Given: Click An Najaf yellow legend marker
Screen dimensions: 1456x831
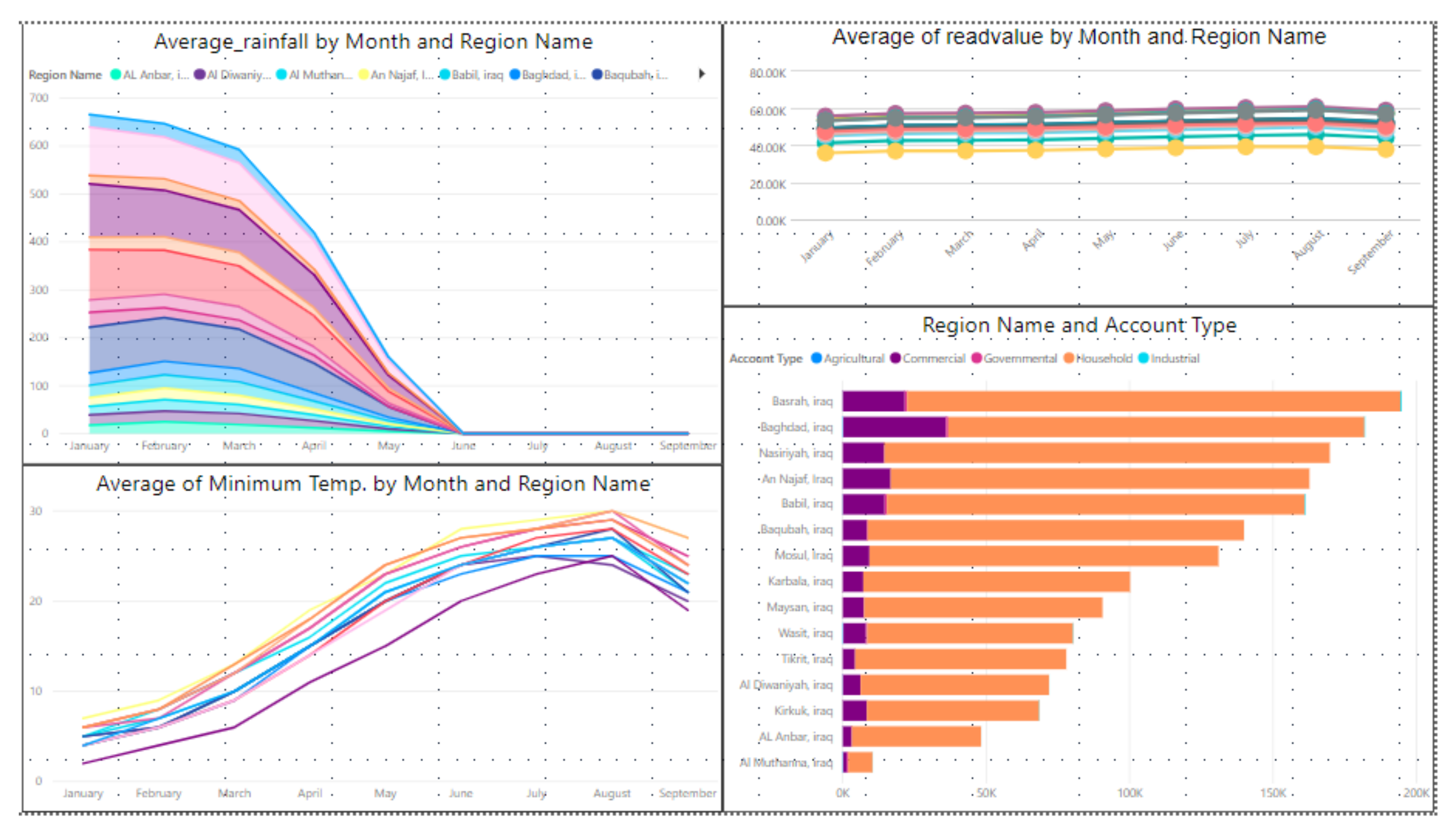Looking at the screenshot, I should [x=363, y=75].
